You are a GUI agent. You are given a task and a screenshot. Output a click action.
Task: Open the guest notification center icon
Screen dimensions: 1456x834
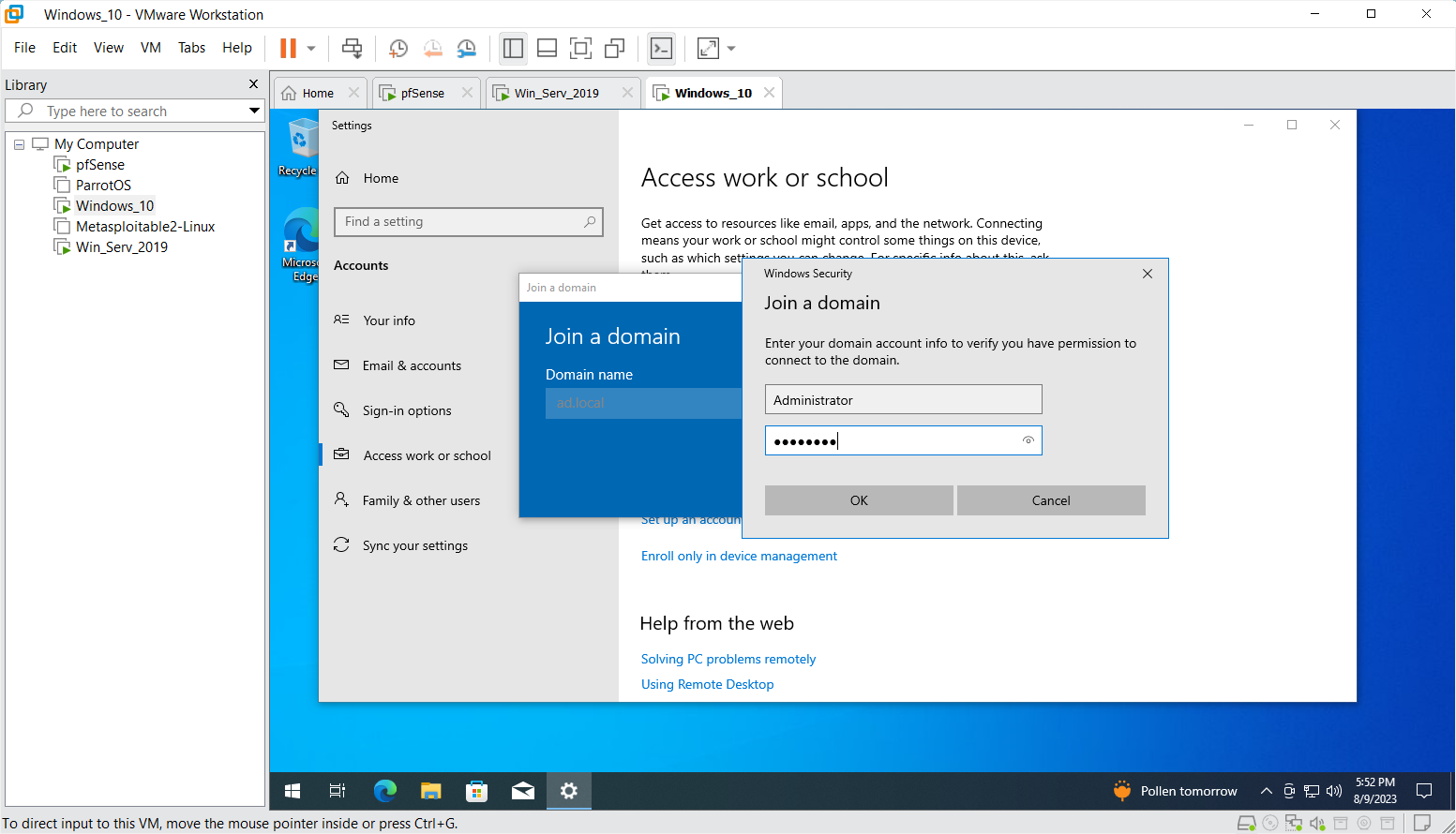point(1423,791)
